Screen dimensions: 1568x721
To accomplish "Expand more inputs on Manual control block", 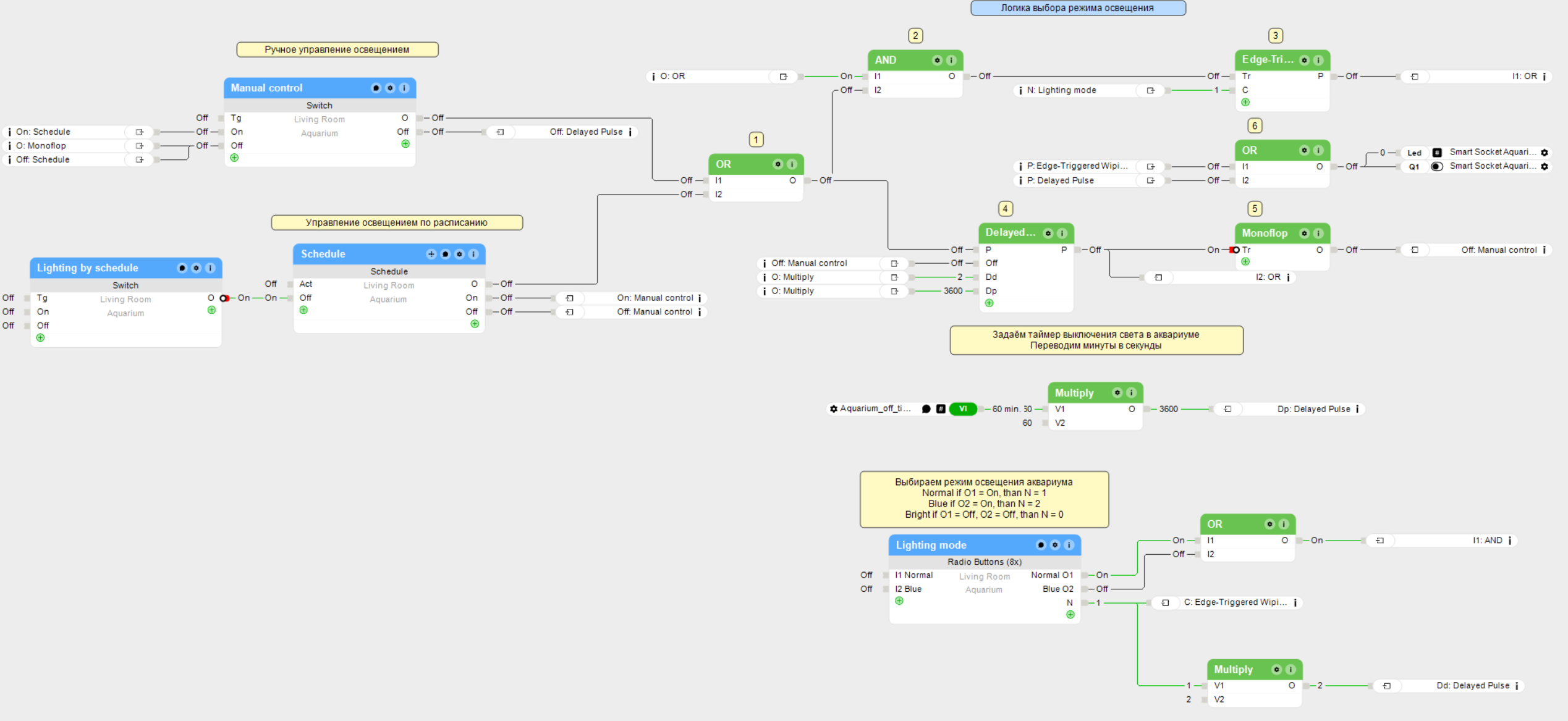I will point(234,158).
